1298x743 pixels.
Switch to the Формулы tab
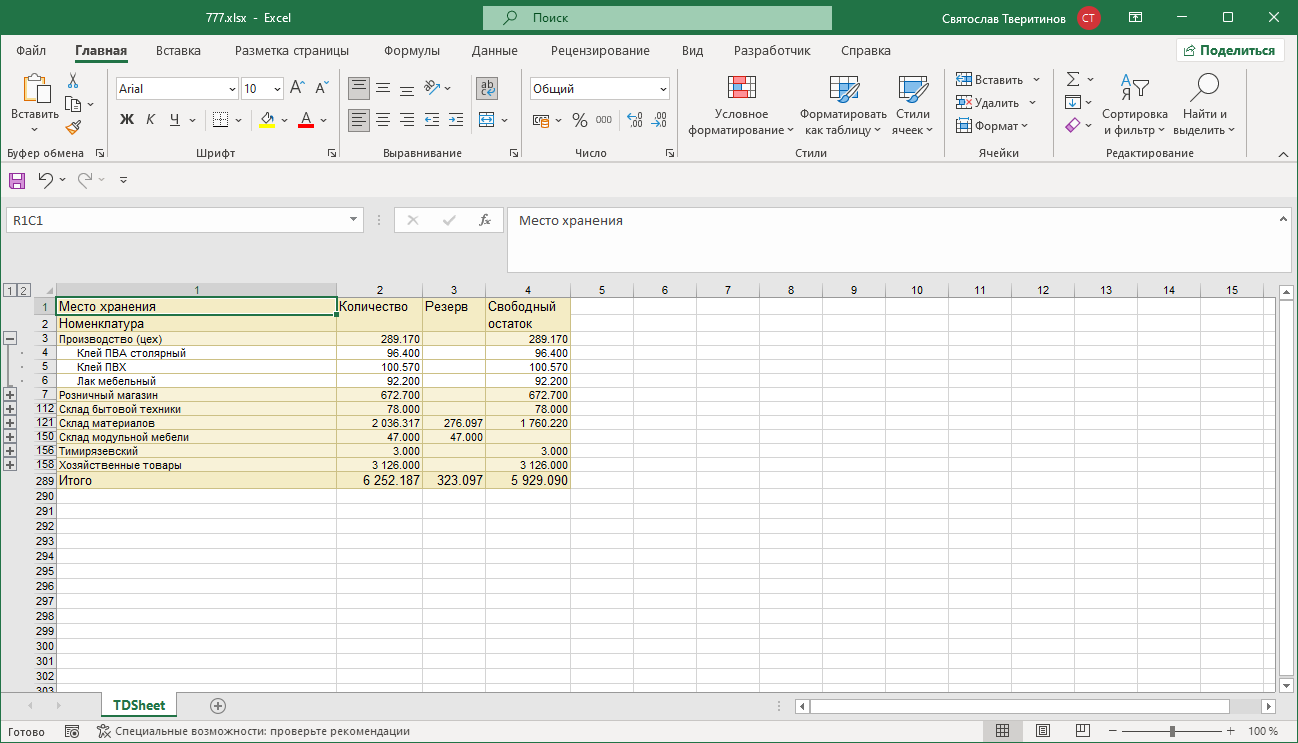click(x=412, y=50)
